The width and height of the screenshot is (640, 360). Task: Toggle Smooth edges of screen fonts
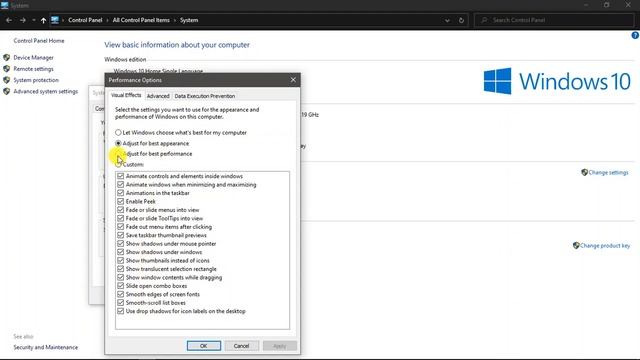point(120,294)
